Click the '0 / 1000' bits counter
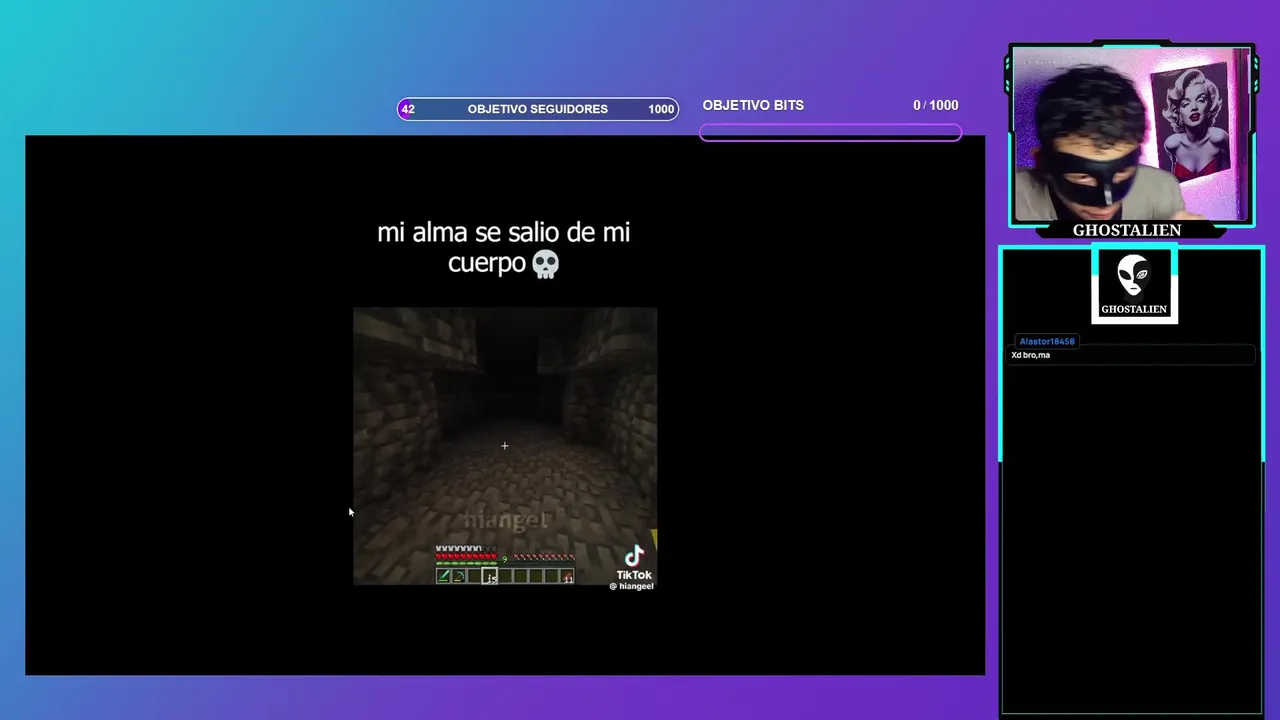This screenshot has height=720, width=1280. coord(935,105)
